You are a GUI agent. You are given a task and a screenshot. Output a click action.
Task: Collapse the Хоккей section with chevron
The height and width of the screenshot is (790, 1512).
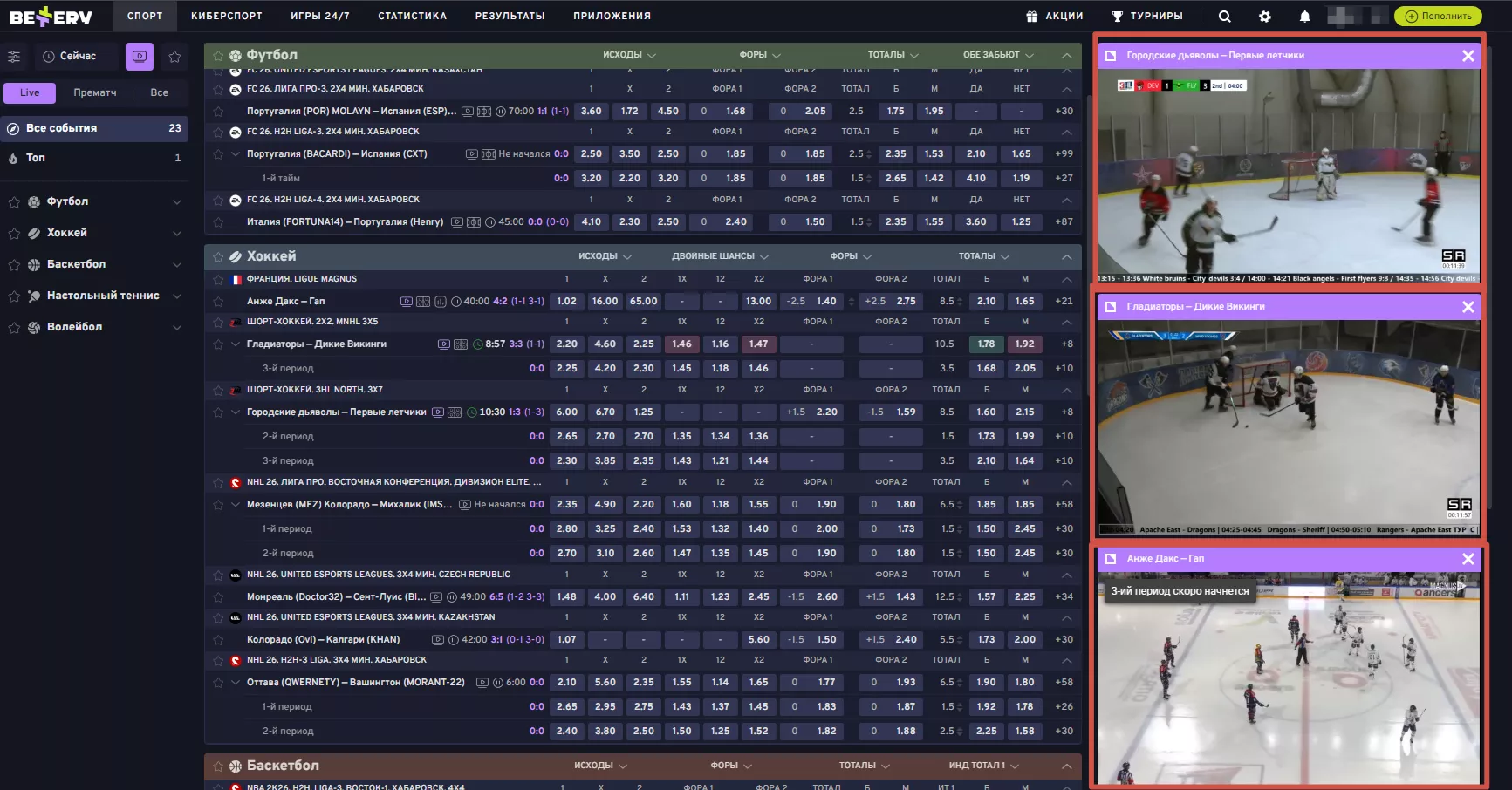(x=1066, y=257)
